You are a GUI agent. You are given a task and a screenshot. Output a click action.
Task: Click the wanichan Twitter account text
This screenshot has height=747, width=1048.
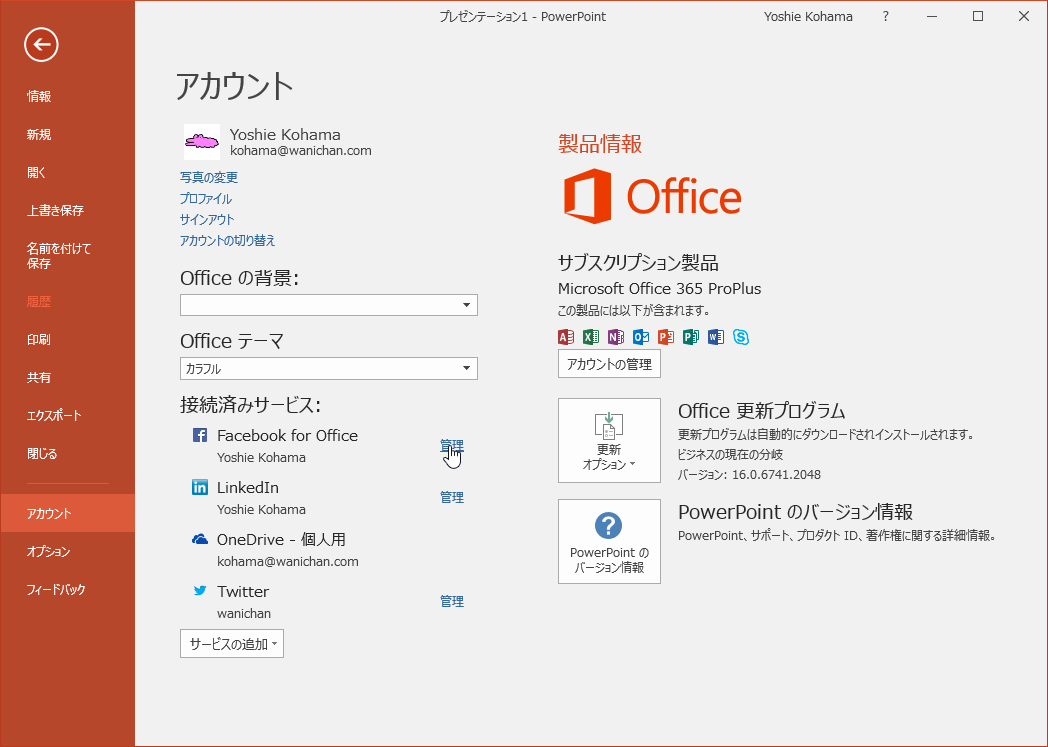(244, 613)
